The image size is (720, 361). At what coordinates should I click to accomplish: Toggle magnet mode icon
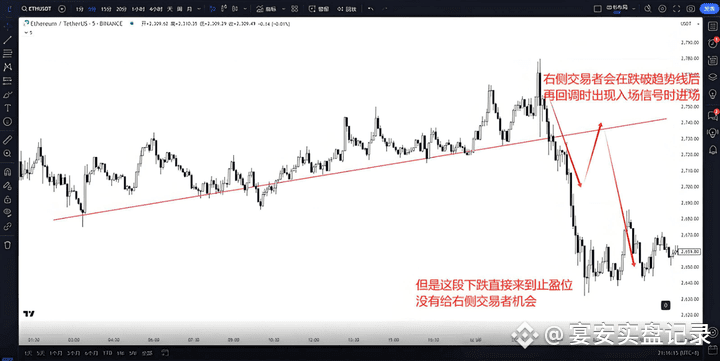(x=7, y=172)
